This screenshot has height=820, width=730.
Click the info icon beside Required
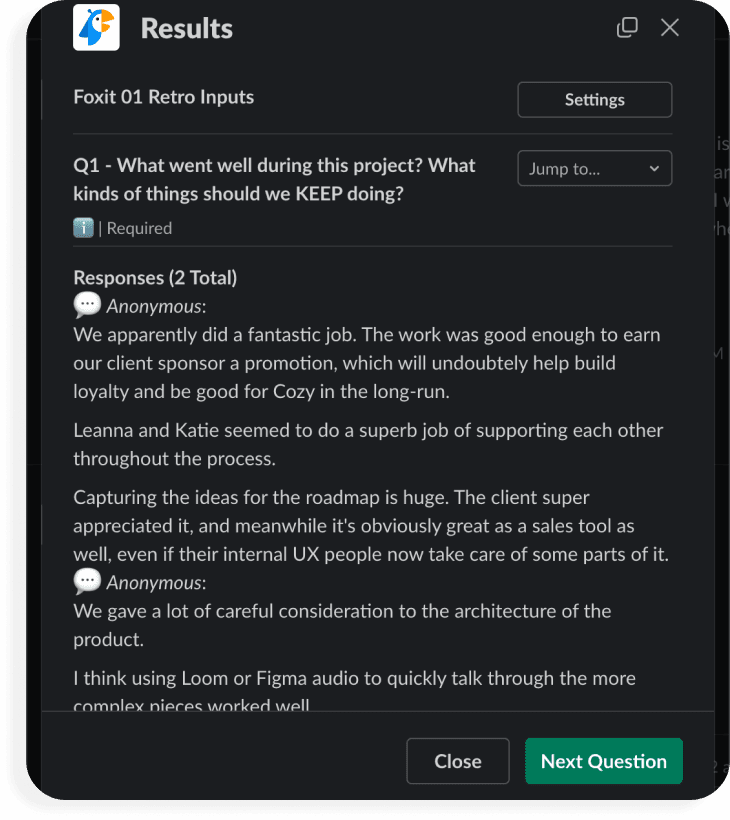pos(84,228)
